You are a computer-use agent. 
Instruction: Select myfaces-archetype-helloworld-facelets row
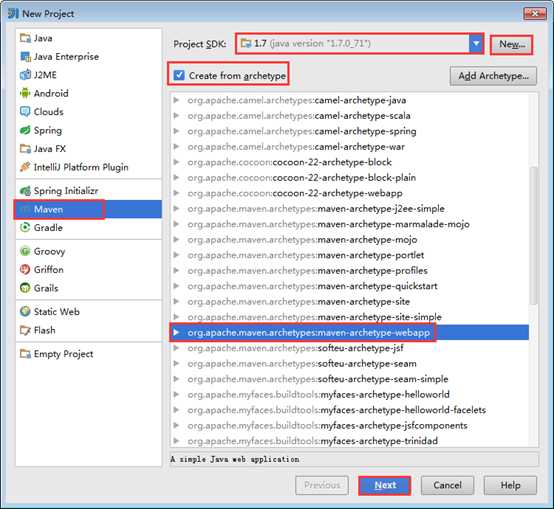(x=350, y=410)
